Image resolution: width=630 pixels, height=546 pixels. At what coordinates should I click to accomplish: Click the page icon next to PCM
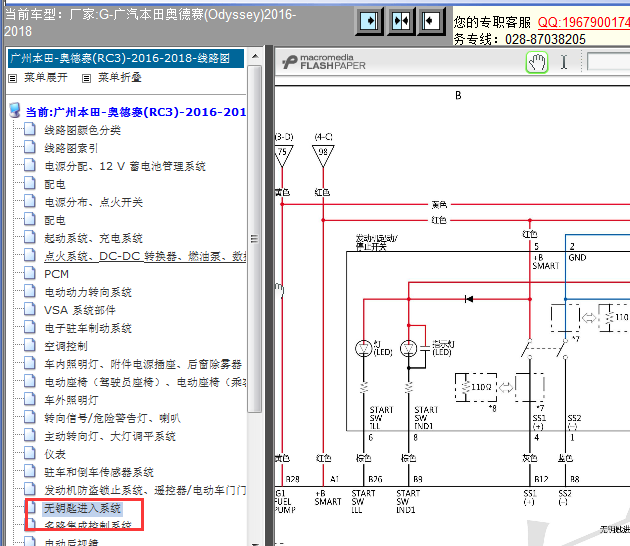click(29, 273)
